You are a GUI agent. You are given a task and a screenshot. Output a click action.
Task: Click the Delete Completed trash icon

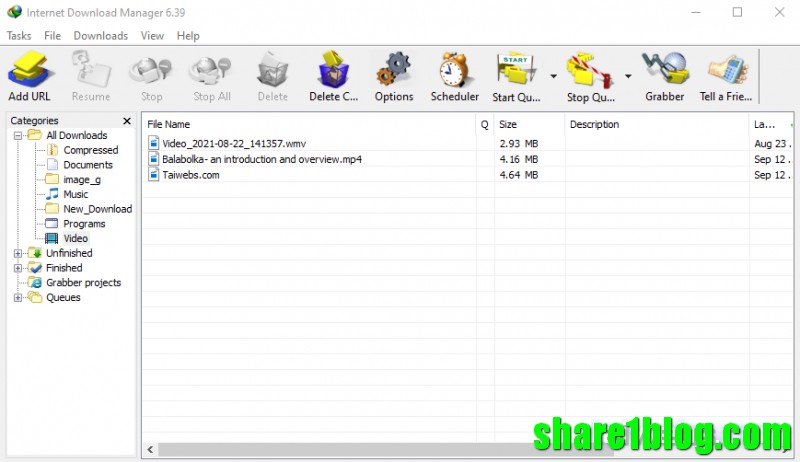[x=333, y=69]
